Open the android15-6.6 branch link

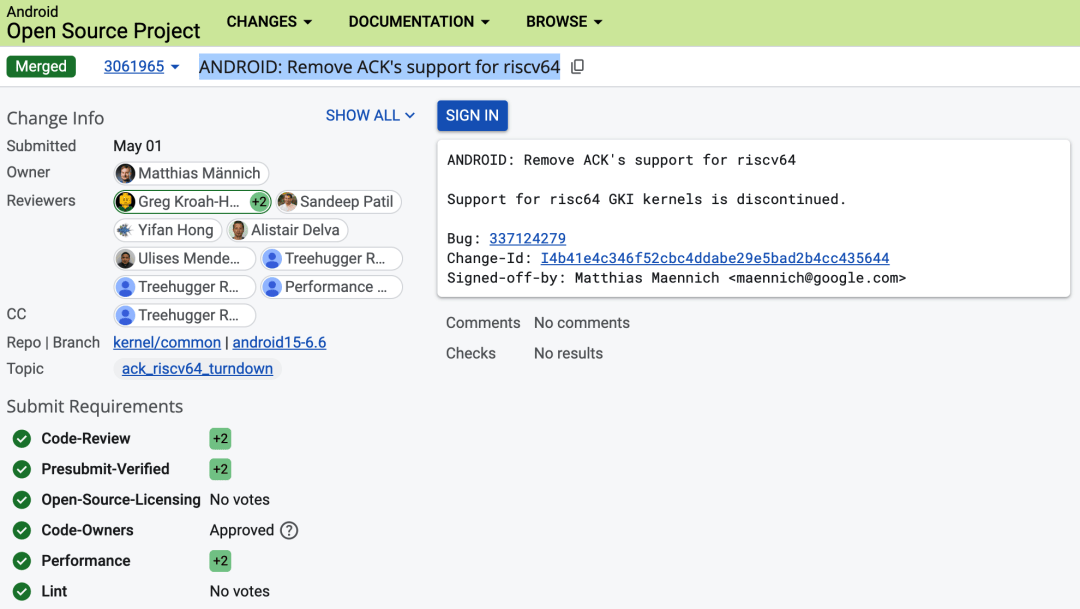tap(280, 342)
